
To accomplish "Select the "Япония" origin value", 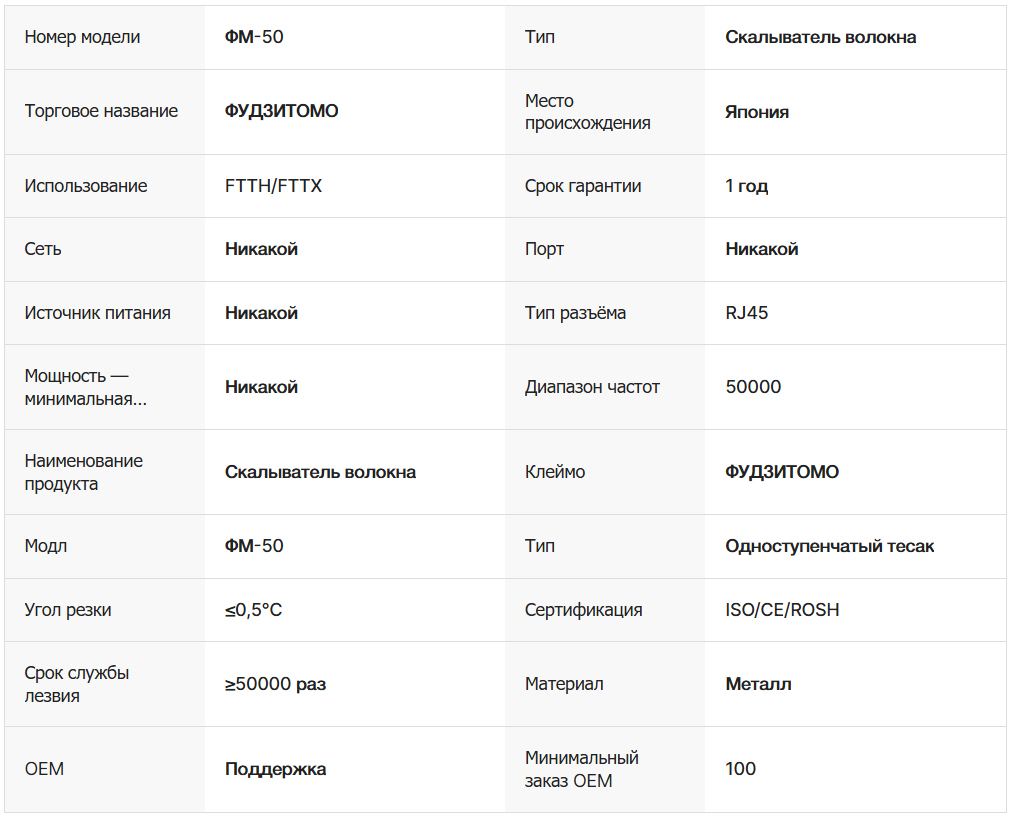I will click(x=757, y=112).
